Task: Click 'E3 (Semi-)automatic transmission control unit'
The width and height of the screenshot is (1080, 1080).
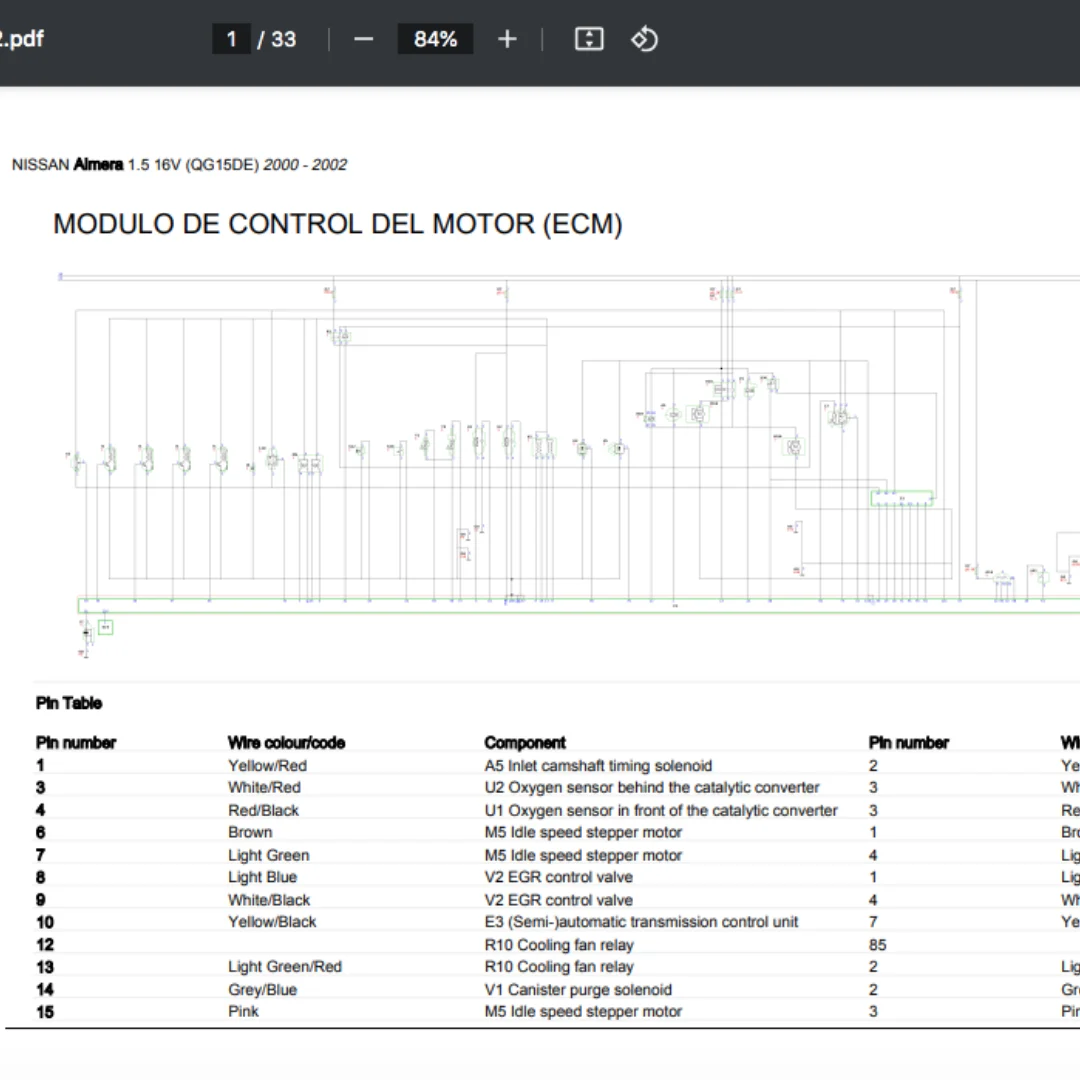Action: [x=641, y=922]
